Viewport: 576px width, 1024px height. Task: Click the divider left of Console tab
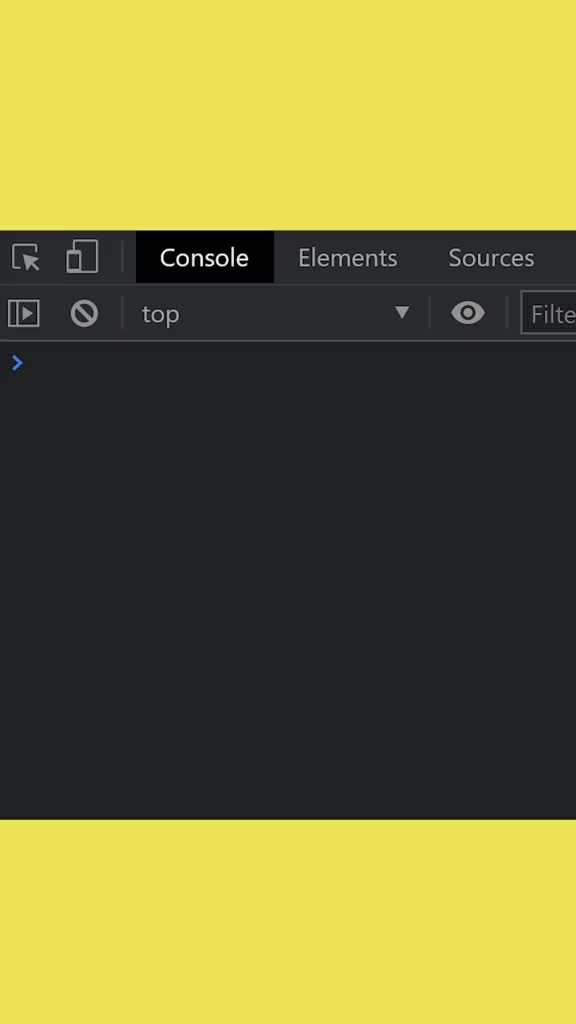(x=122, y=257)
